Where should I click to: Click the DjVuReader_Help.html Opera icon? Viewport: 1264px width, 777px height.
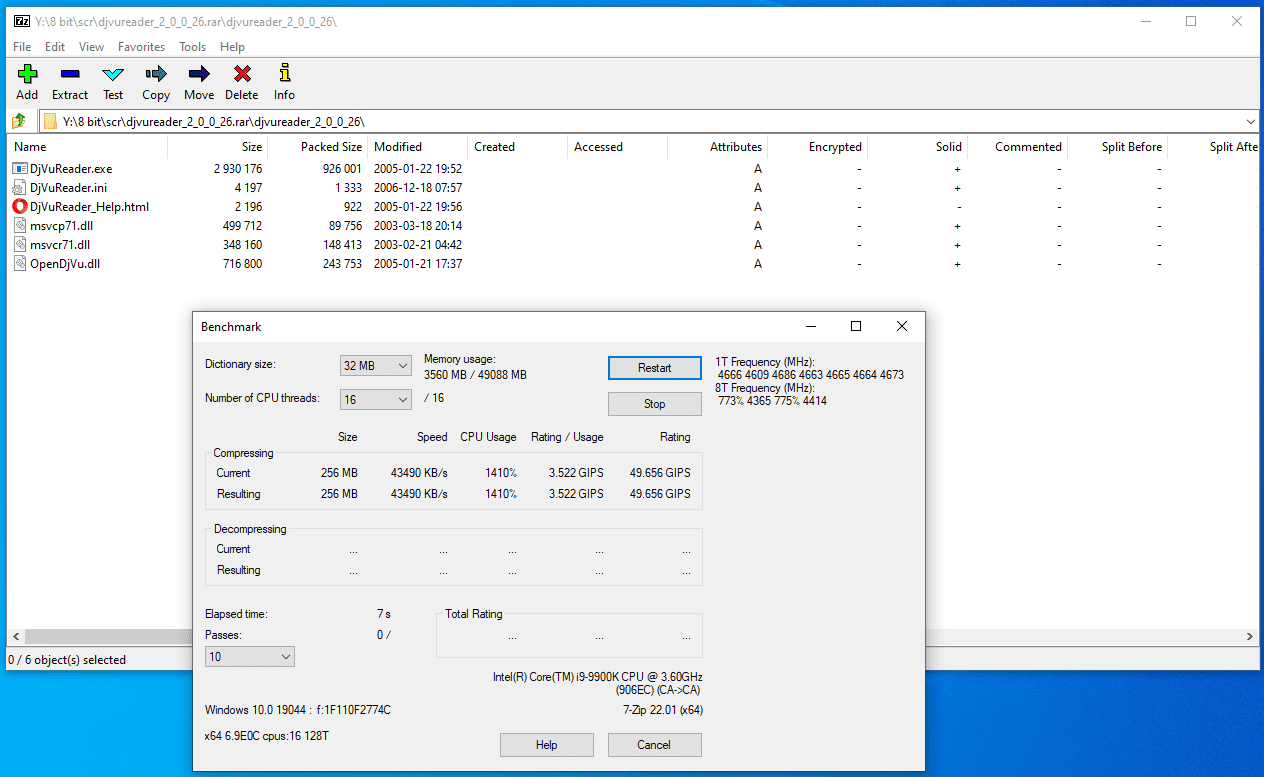(x=20, y=207)
